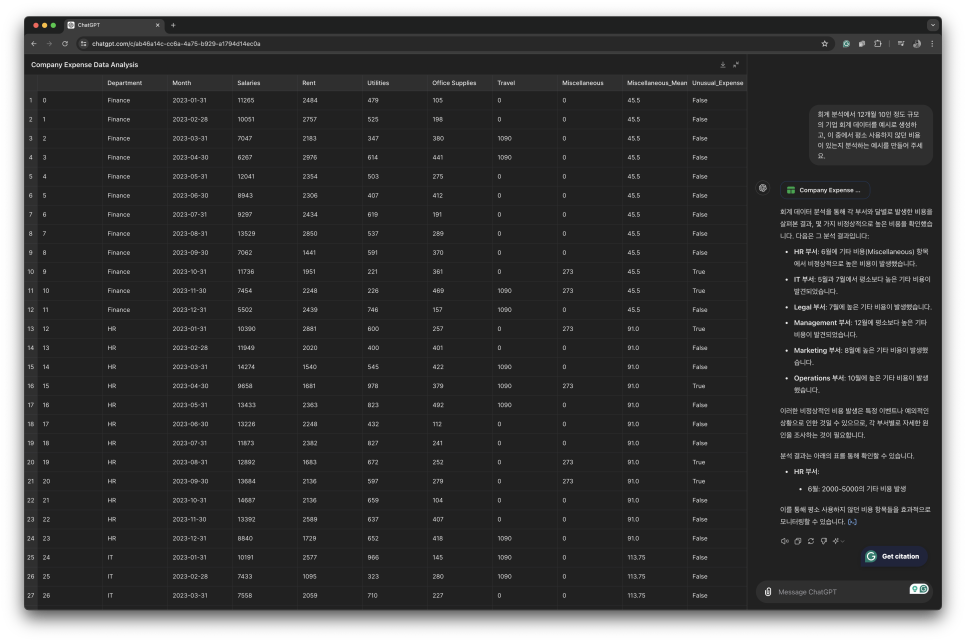Select the Operations 부서 bullet text

861,384
